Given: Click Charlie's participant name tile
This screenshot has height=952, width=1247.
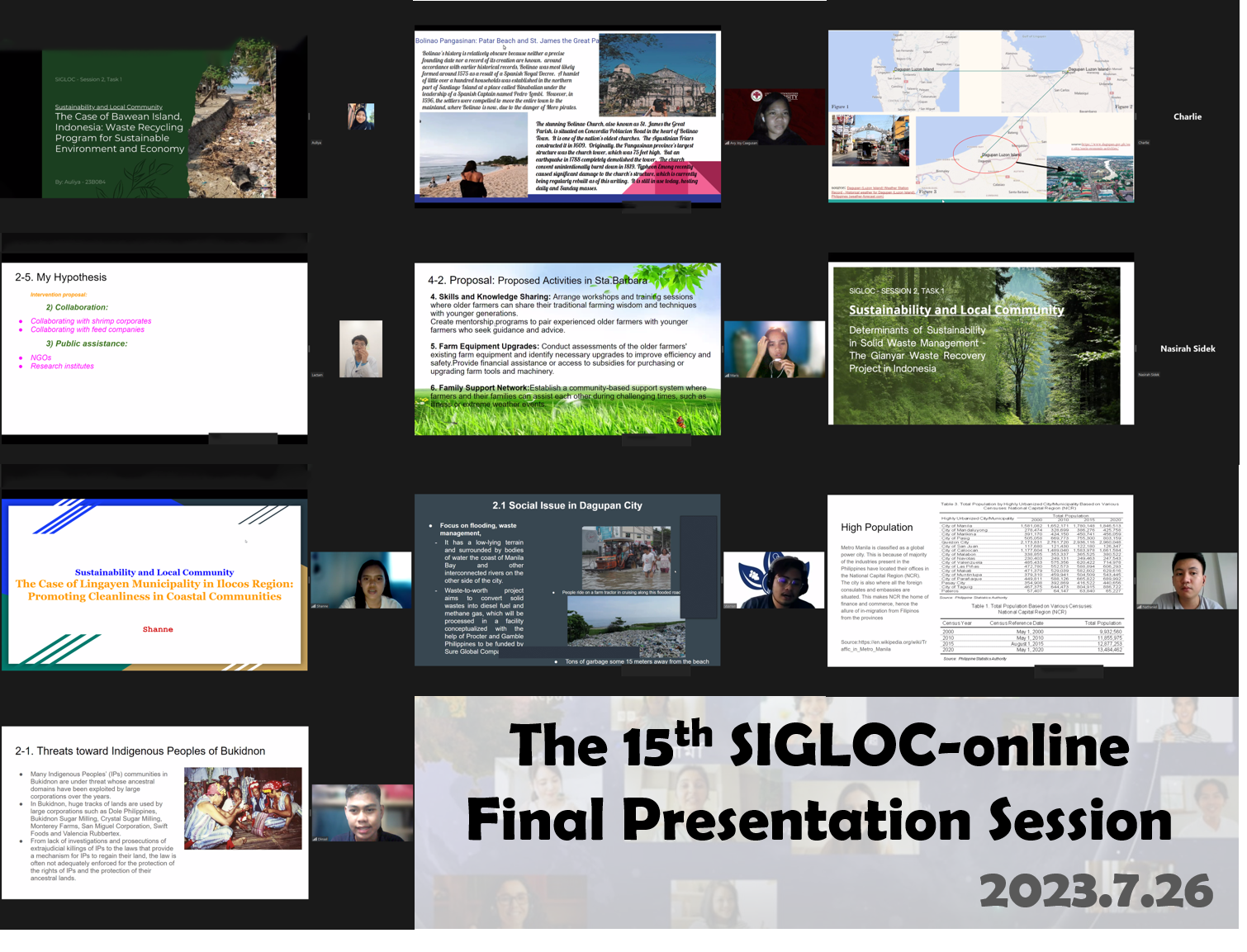Looking at the screenshot, I should (x=1187, y=117).
